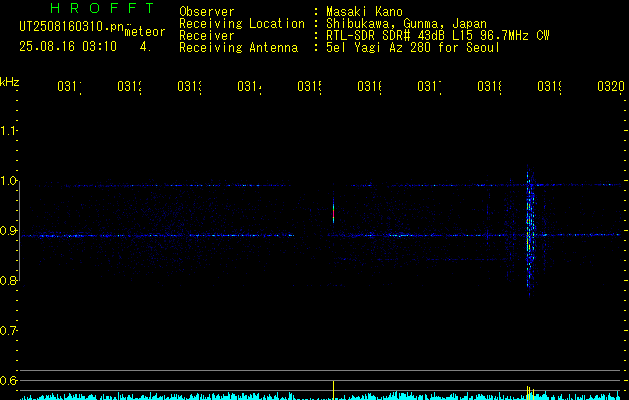The height and width of the screenshot is (400, 629).
Task: Click '5el Yagi Az 280 for Seoul' text
Action: click(x=413, y=48)
